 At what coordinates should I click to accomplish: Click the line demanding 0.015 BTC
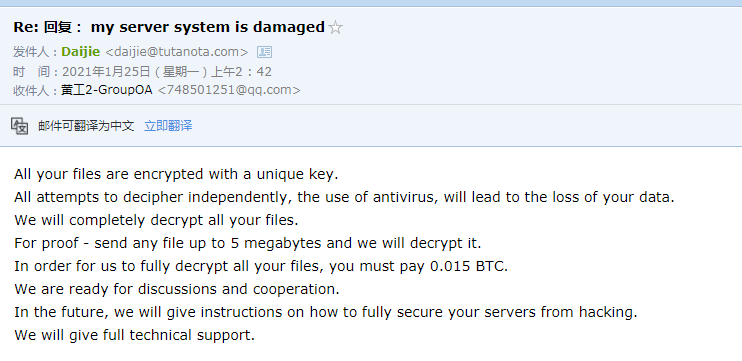[x=261, y=266]
